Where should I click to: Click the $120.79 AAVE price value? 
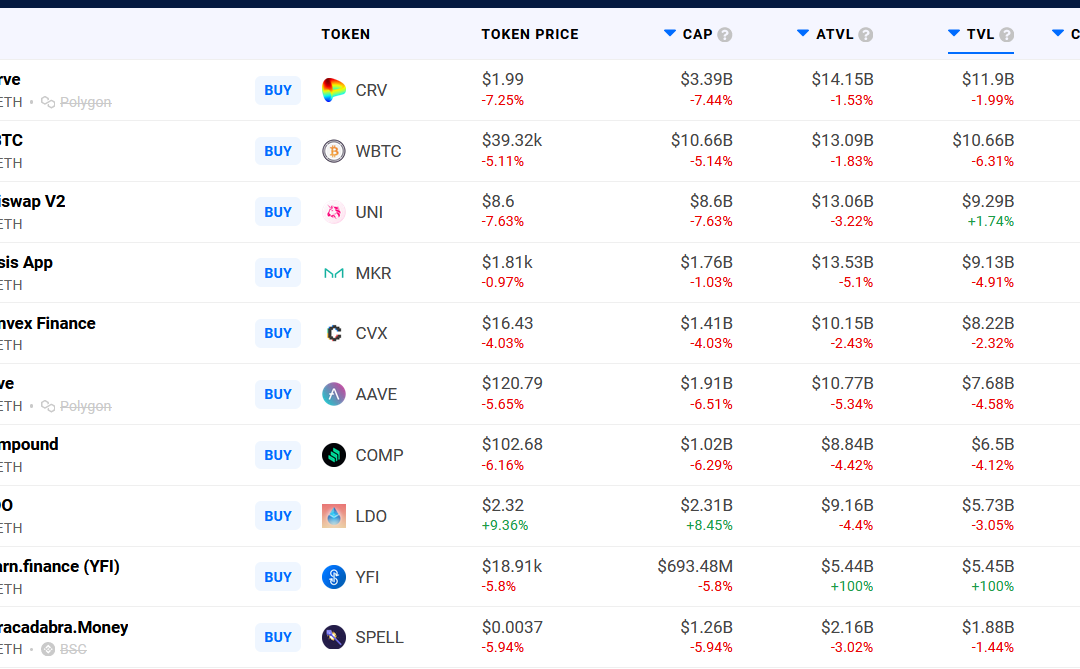point(512,383)
